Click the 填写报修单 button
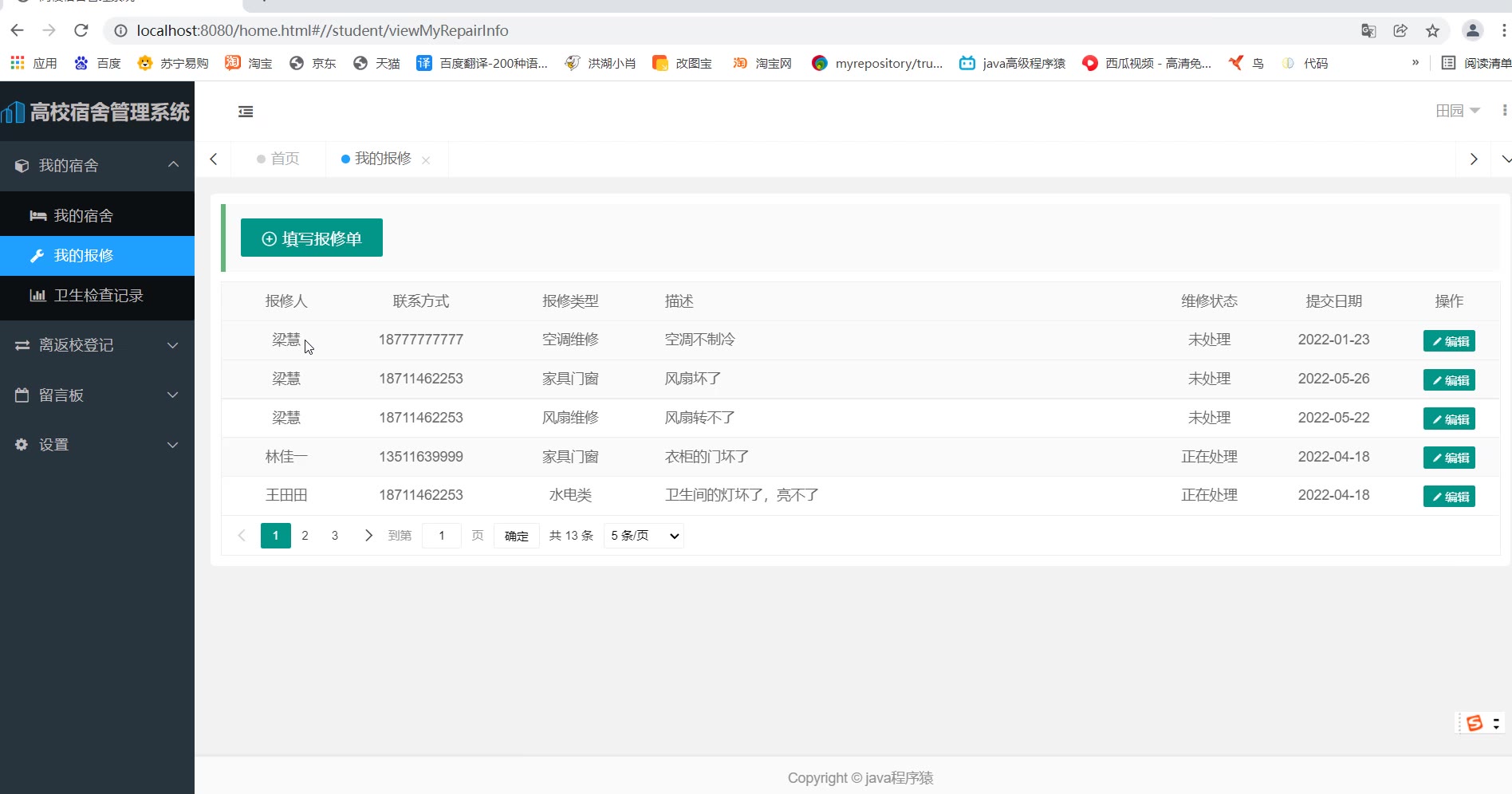 point(312,238)
